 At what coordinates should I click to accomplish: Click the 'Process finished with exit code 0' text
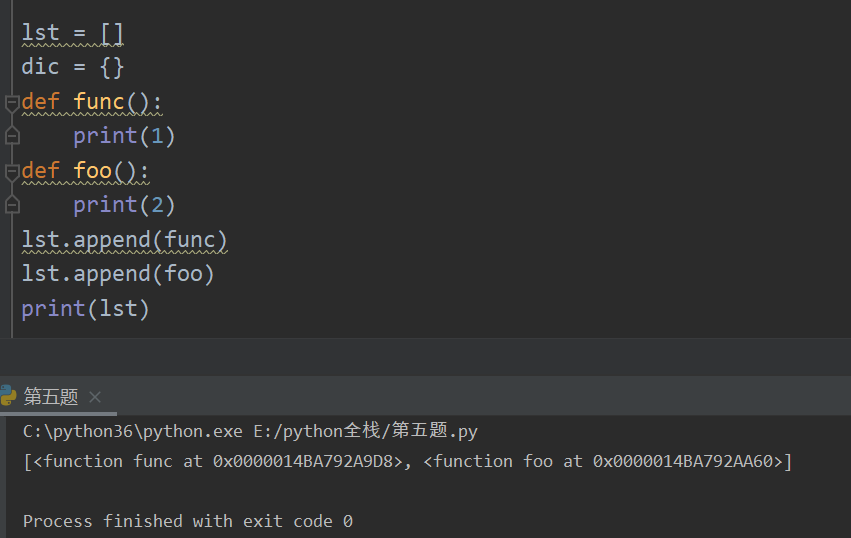[x=188, y=521]
